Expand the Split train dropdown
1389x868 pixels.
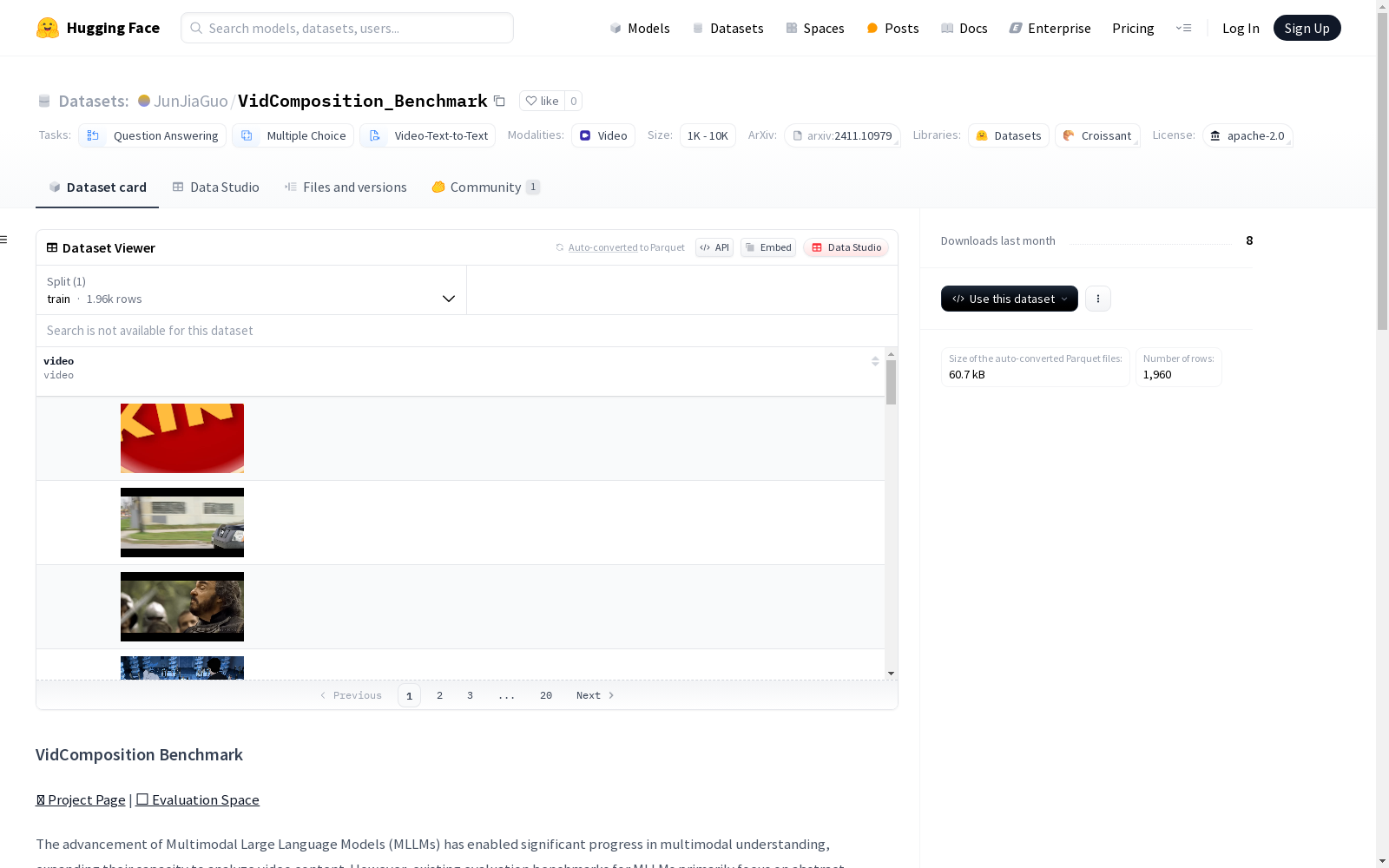click(251, 290)
